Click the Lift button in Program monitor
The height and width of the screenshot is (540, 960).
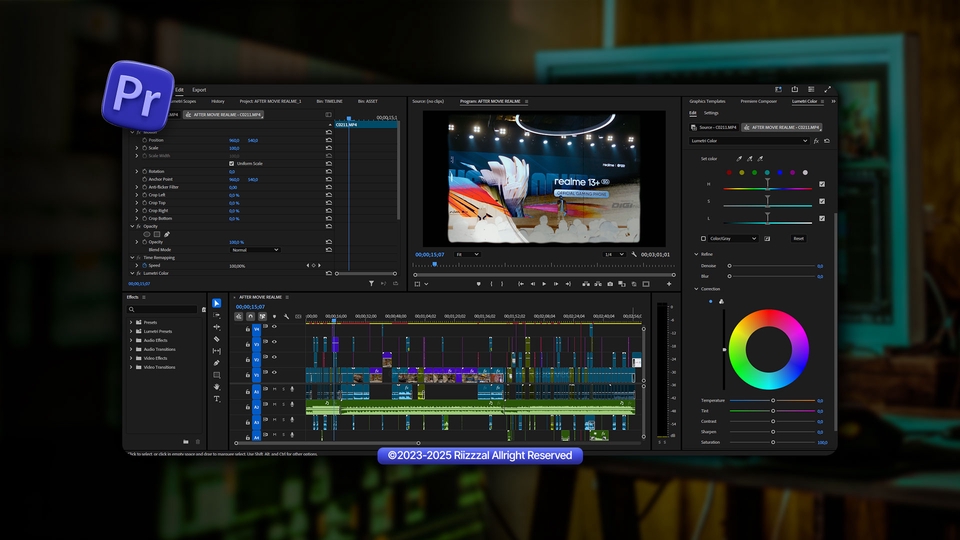pos(586,284)
